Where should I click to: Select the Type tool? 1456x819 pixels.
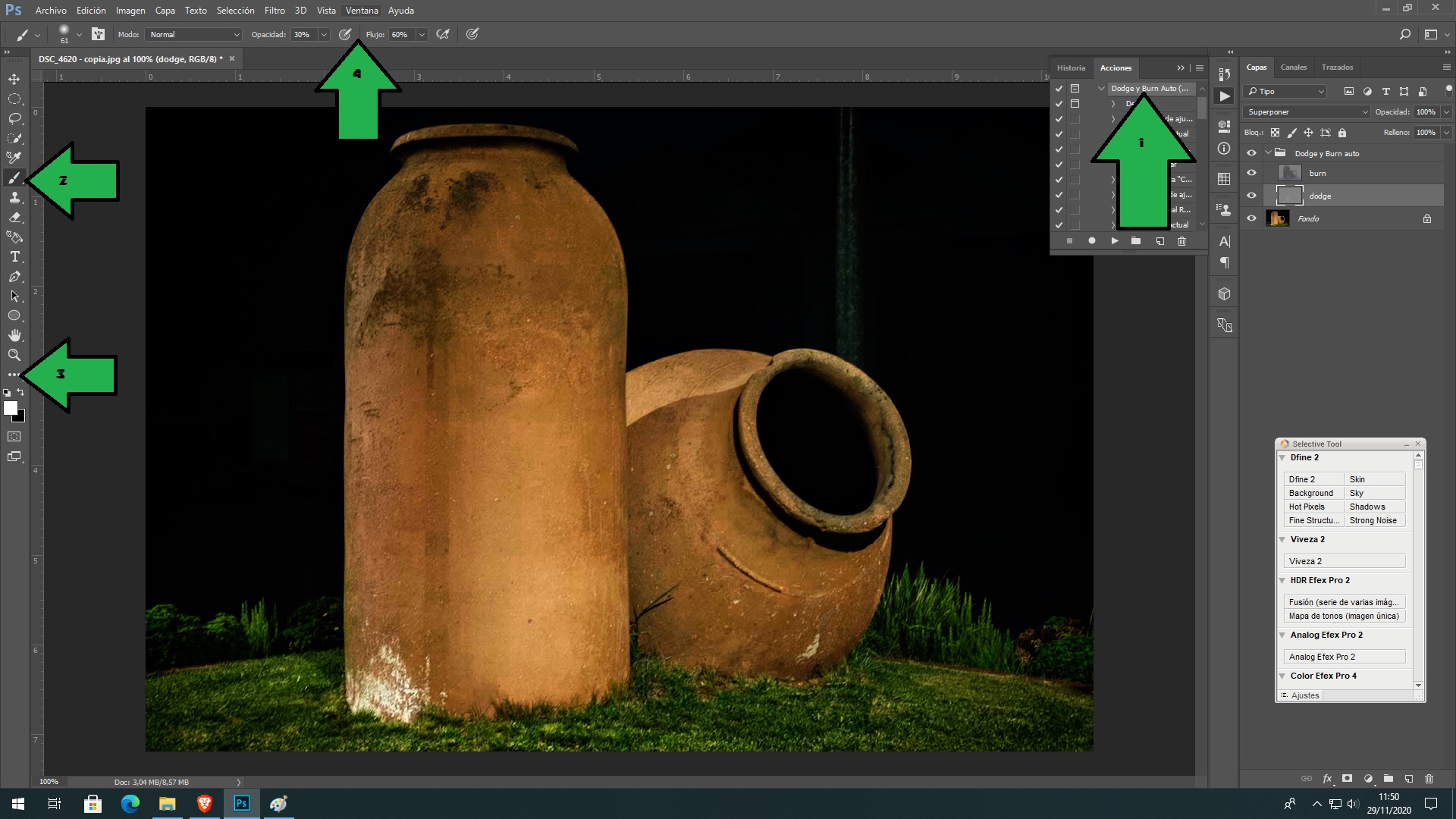(14, 256)
